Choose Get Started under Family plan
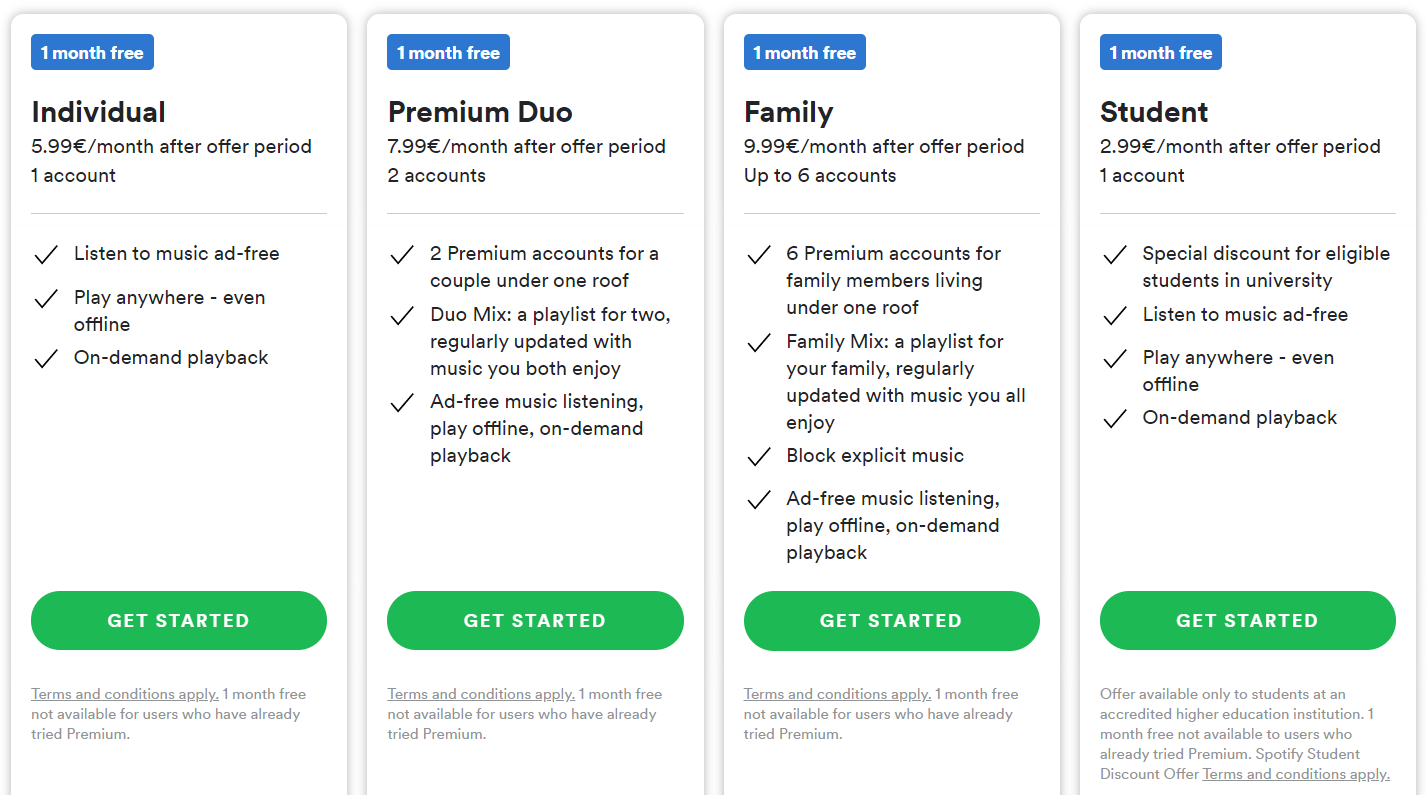 point(891,620)
